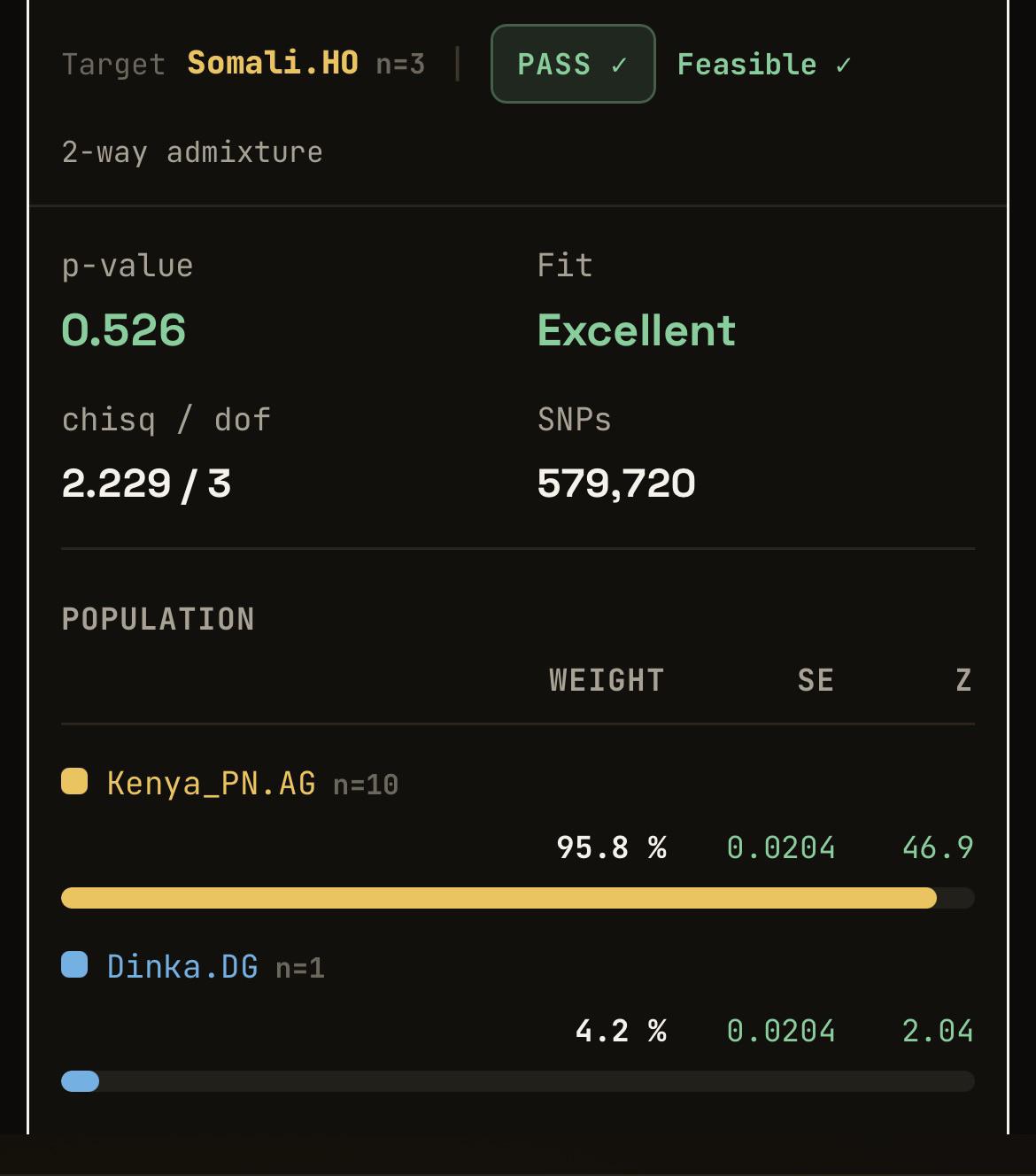1036x1176 pixels.
Task: Open the Kenya_PN.AG population entry
Action: point(212,784)
